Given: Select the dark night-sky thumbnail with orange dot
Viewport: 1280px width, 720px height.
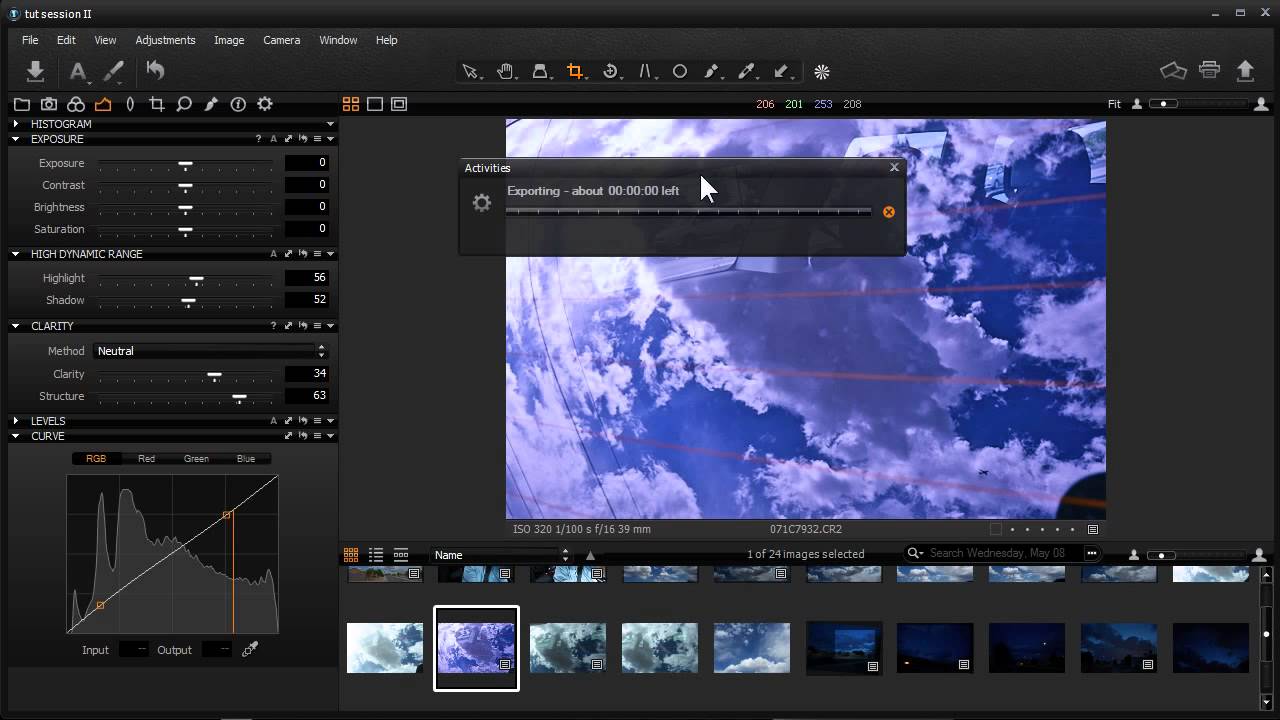Looking at the screenshot, I should (x=935, y=647).
